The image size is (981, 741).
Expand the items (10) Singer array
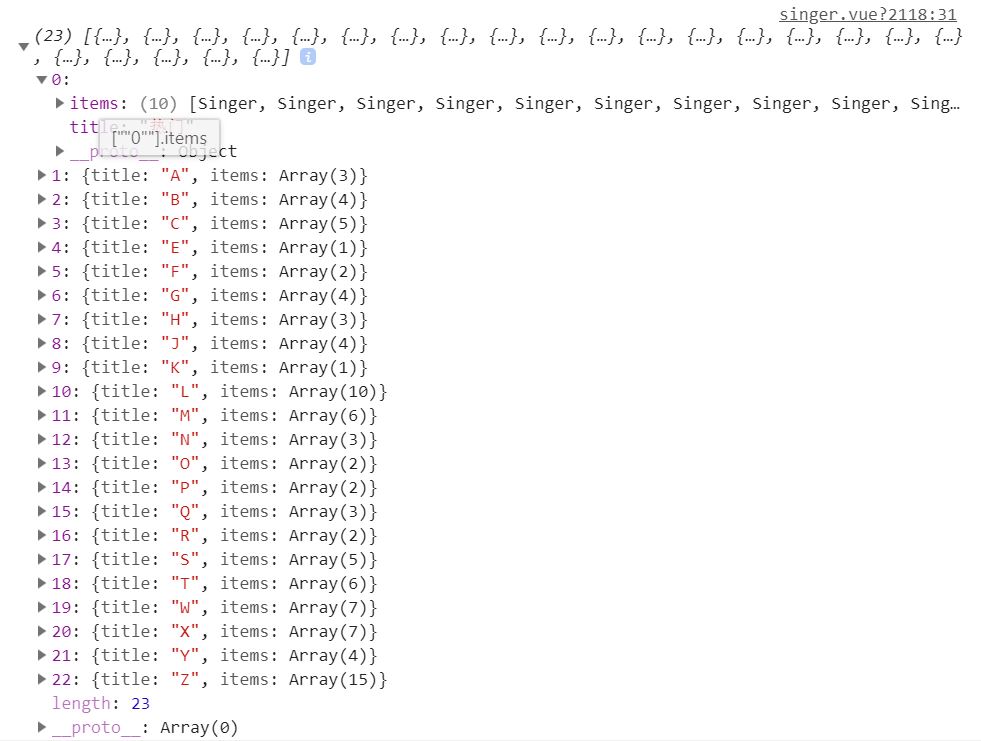(x=60, y=103)
